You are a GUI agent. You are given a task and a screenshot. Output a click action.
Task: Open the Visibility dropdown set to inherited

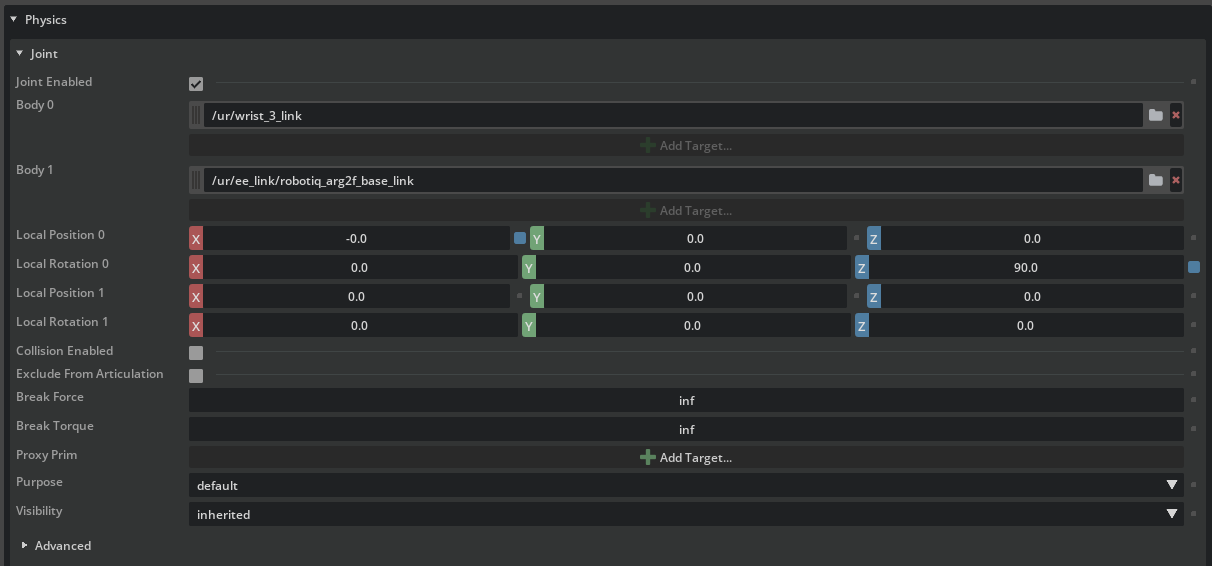point(685,514)
